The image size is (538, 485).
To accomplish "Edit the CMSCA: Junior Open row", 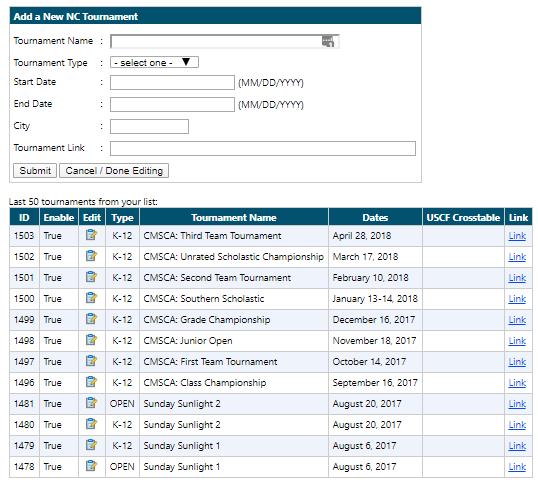I will [x=91, y=340].
